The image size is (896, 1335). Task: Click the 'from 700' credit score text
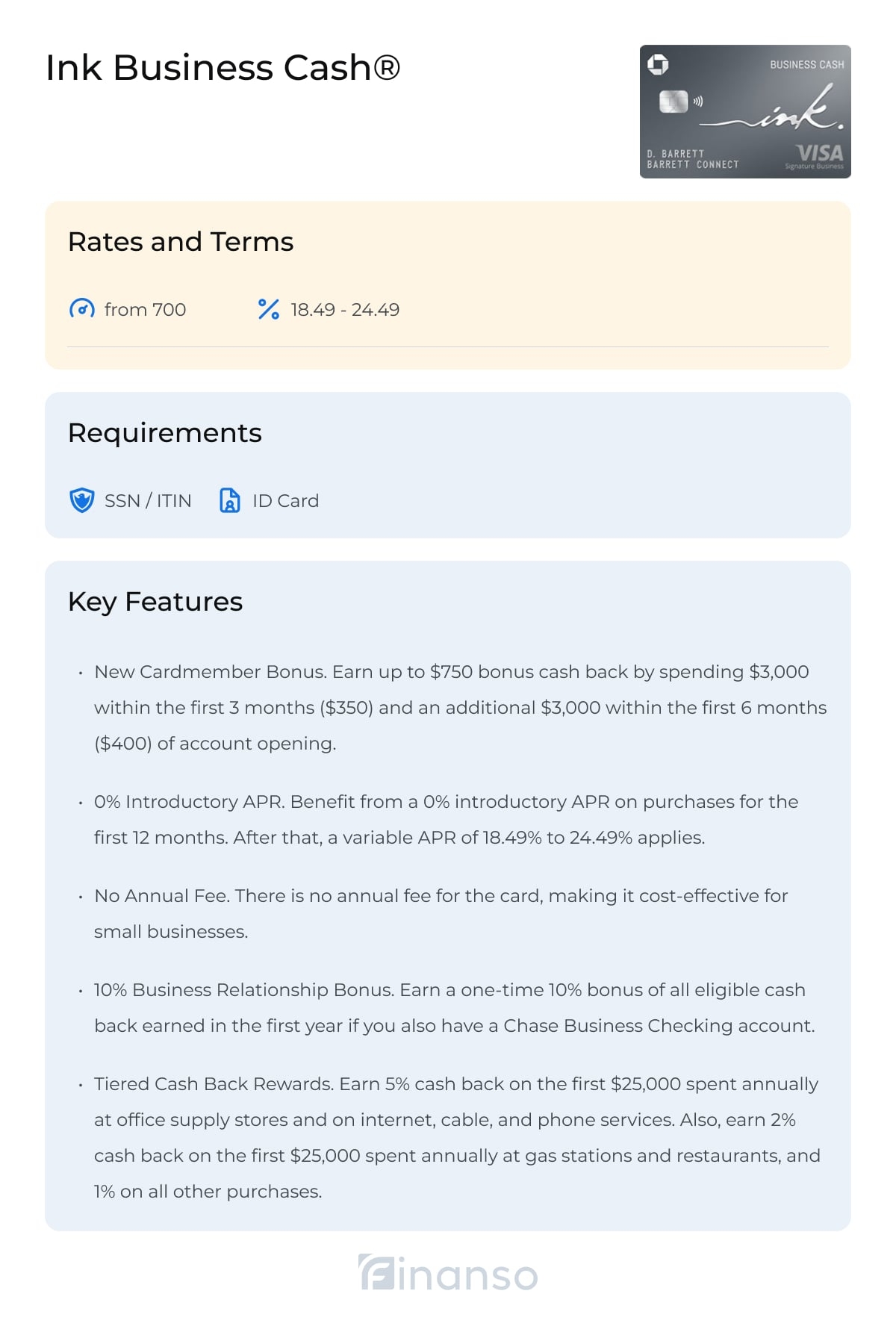coord(145,309)
